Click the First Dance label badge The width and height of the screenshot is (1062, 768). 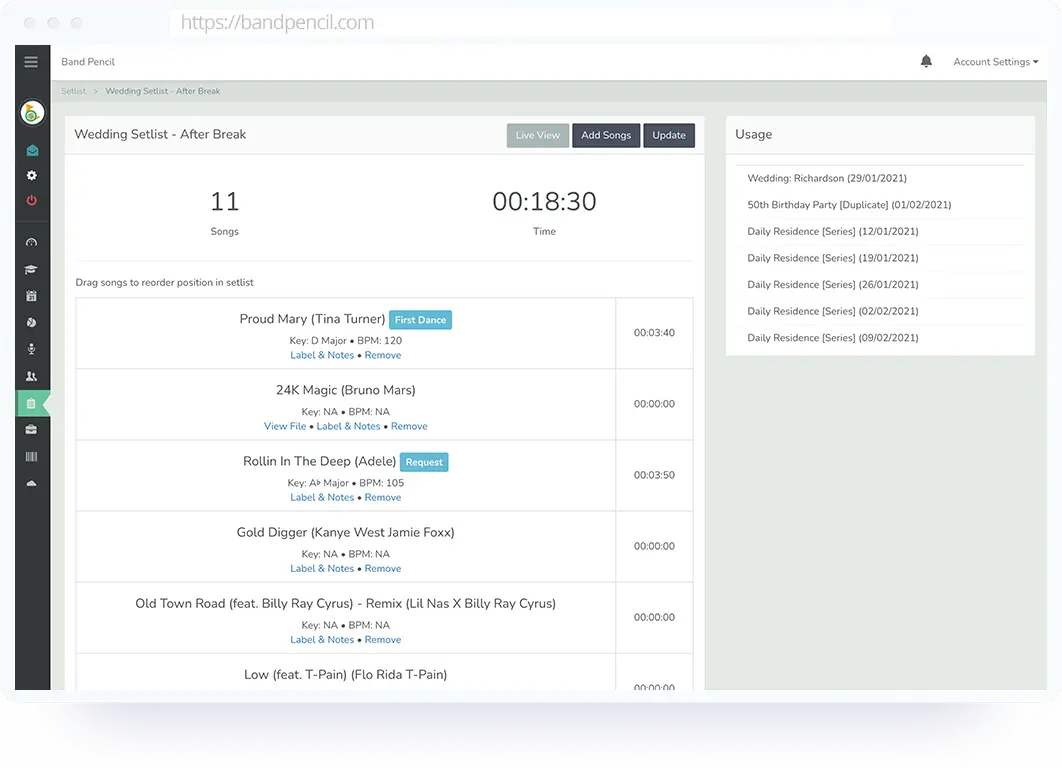tap(421, 320)
